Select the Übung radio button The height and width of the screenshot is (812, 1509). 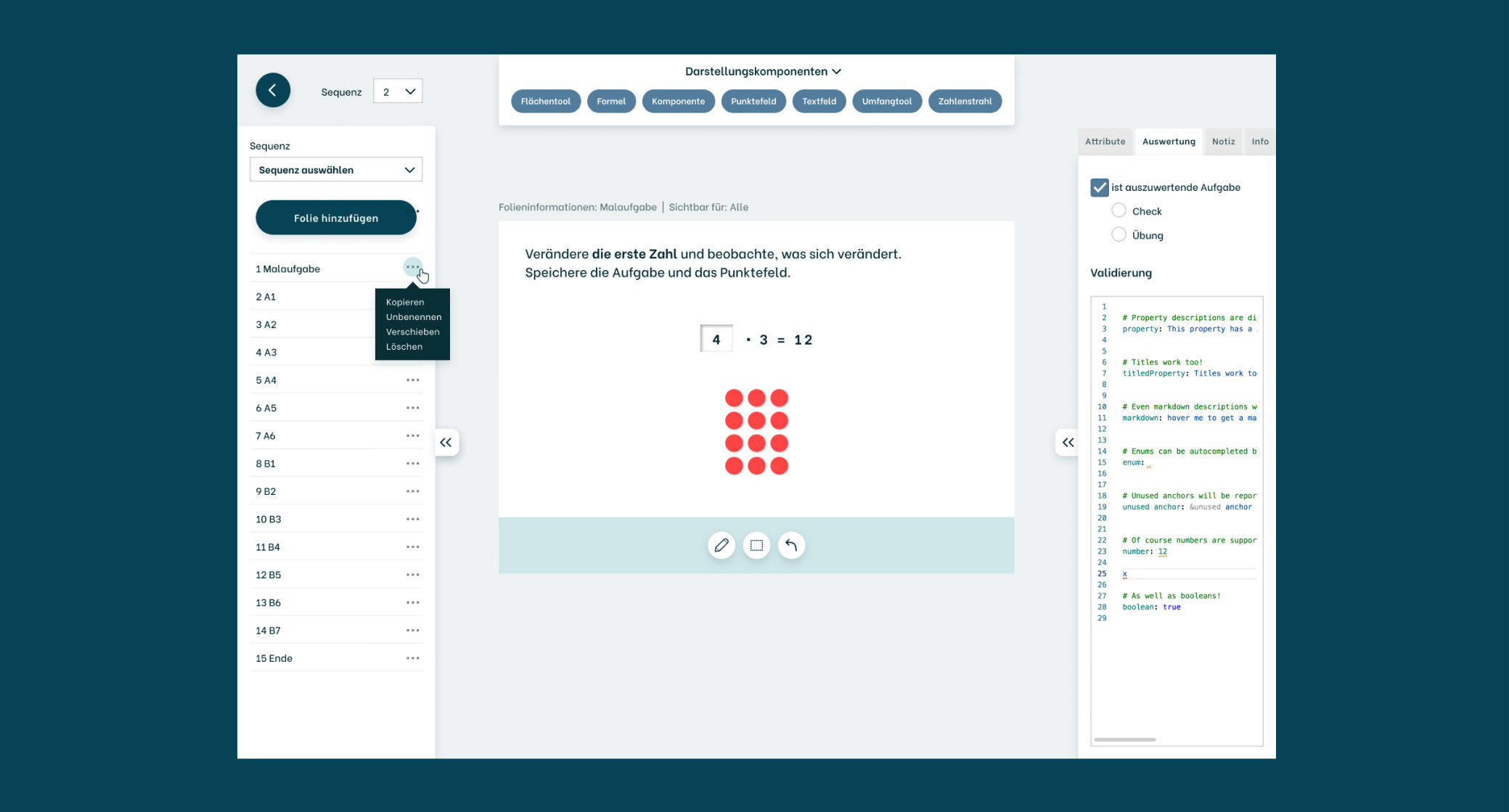pos(1119,234)
